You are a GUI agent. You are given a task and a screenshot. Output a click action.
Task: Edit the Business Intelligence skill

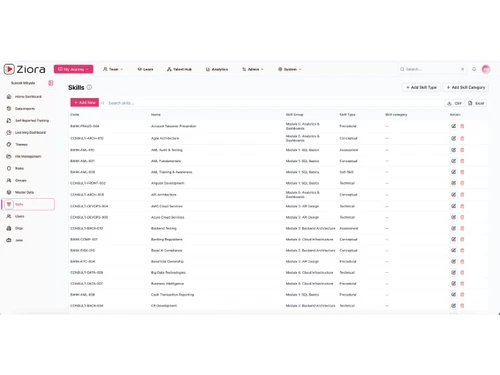click(x=453, y=283)
